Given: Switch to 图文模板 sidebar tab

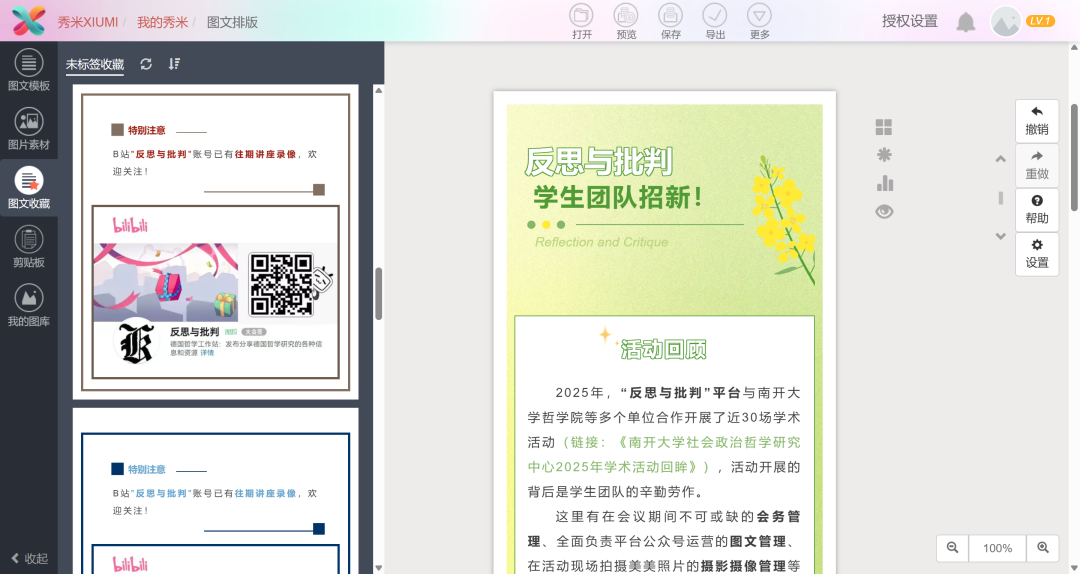Looking at the screenshot, I should coord(28,70).
